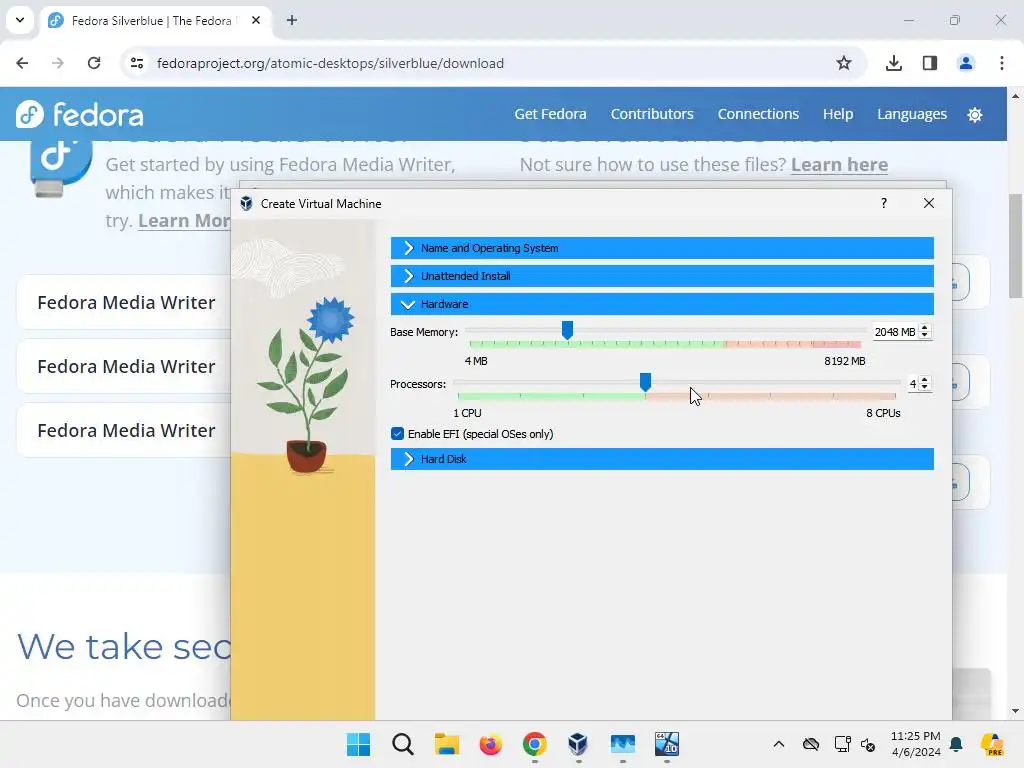Expand Unattended Install section
Screen dimensions: 1024x768
coord(662,276)
